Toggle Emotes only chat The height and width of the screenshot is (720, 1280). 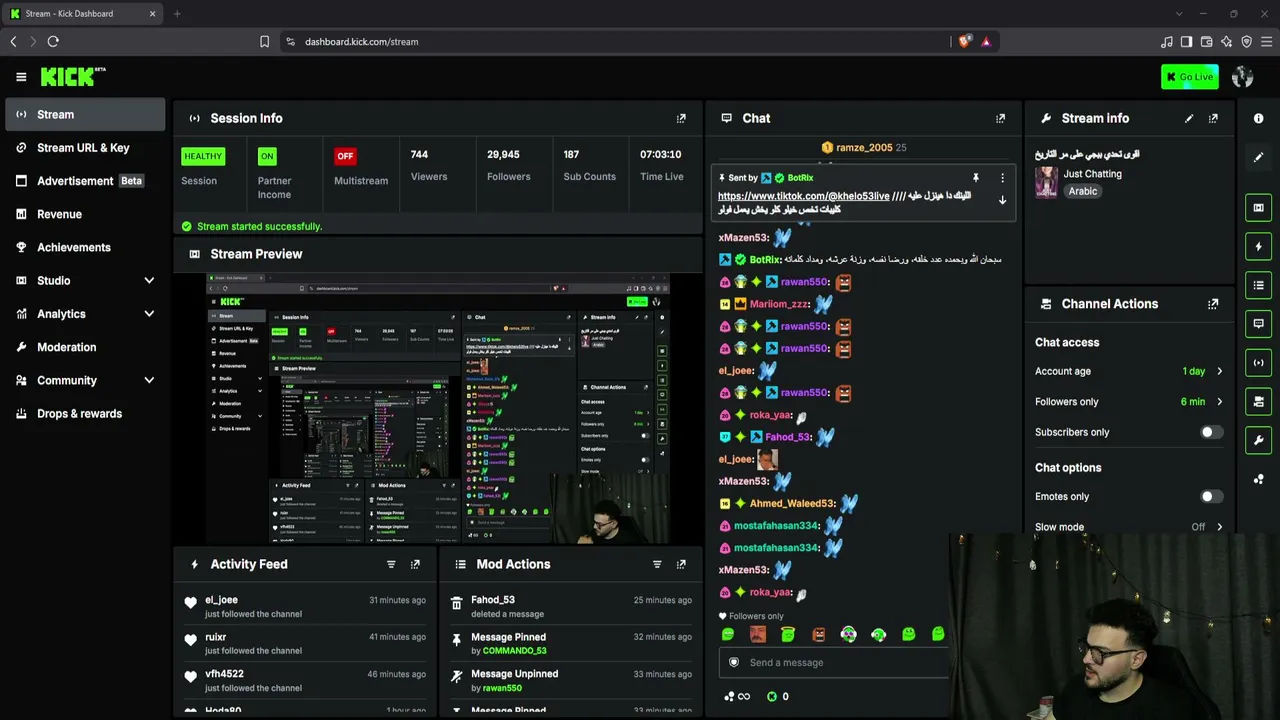coord(1211,496)
